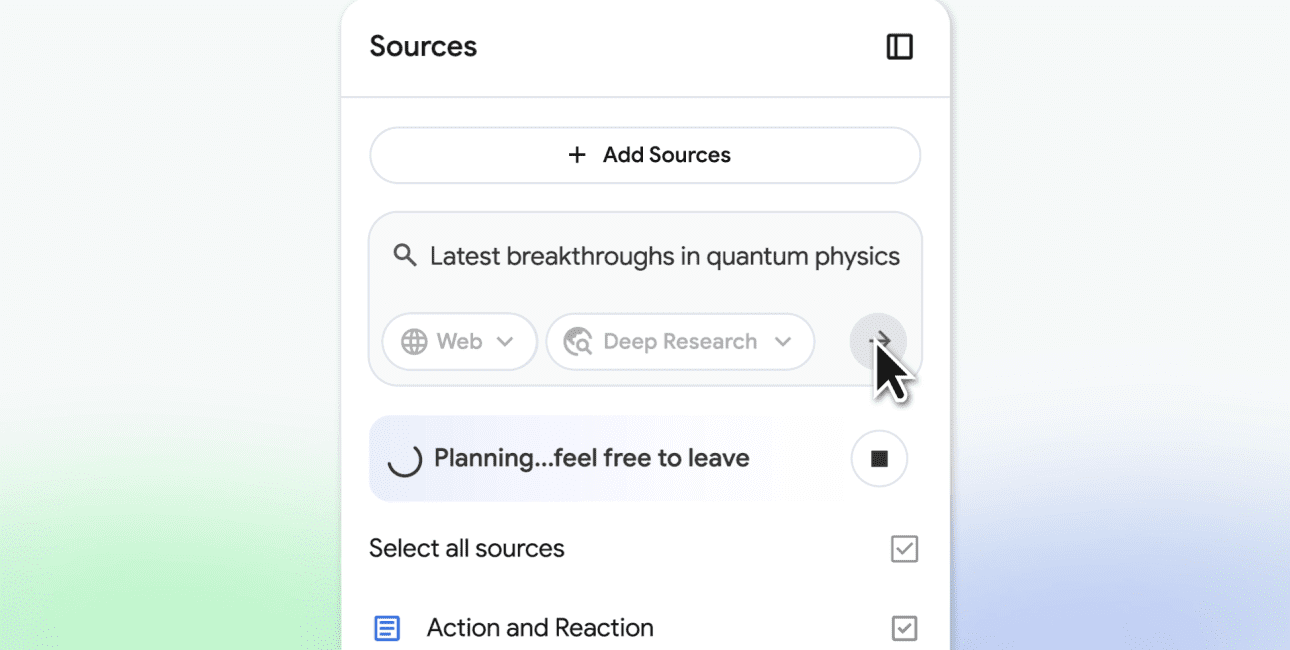The height and width of the screenshot is (650, 1290).
Task: Click the Add Sources button text
Action: [666, 155]
